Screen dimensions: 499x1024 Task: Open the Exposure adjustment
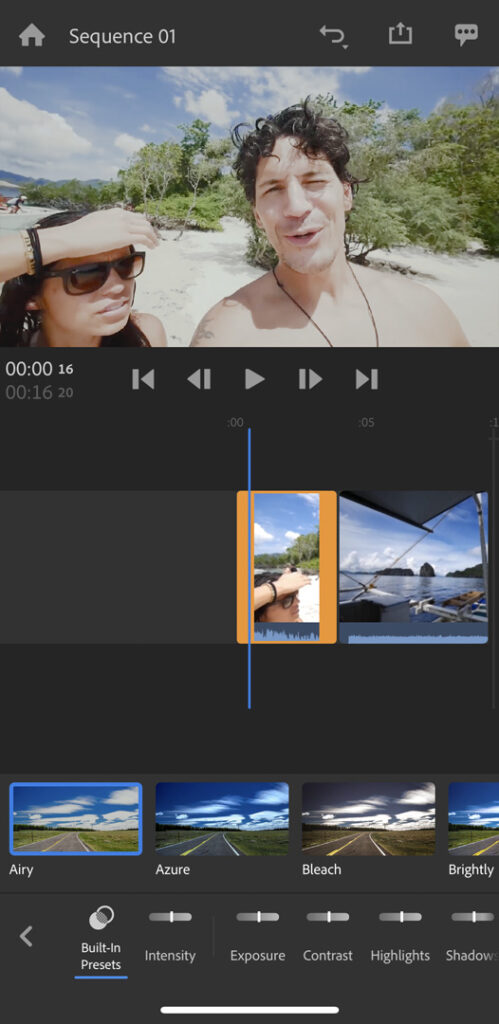tap(257, 937)
